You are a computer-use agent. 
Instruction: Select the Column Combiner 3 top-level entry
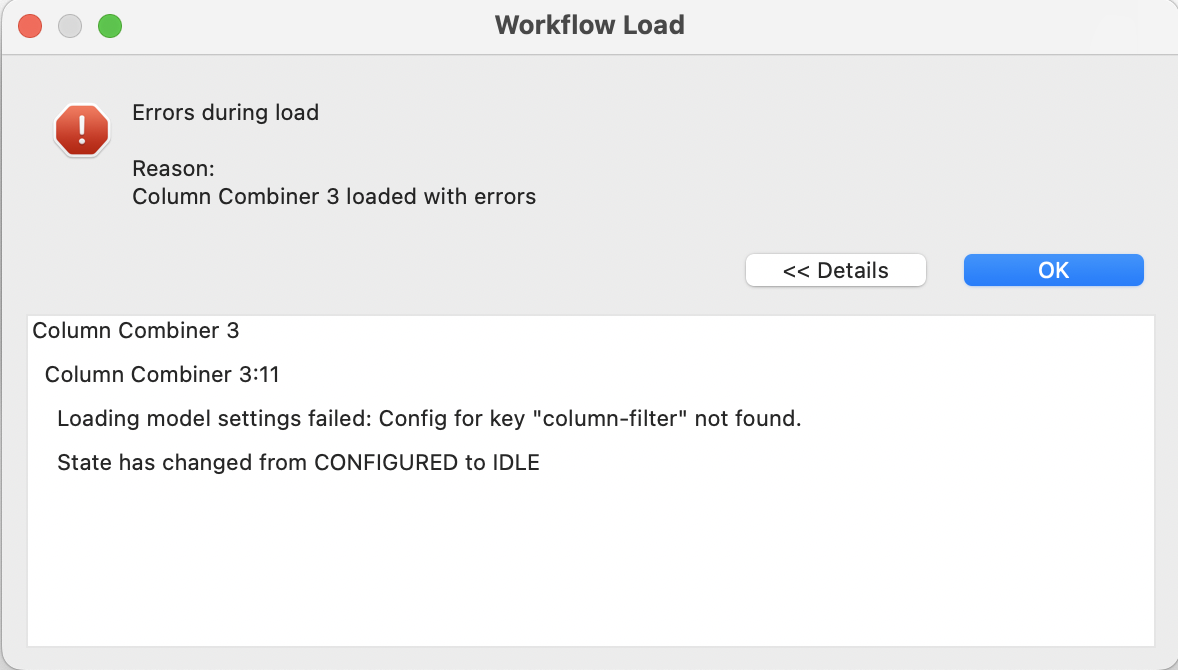coord(136,330)
